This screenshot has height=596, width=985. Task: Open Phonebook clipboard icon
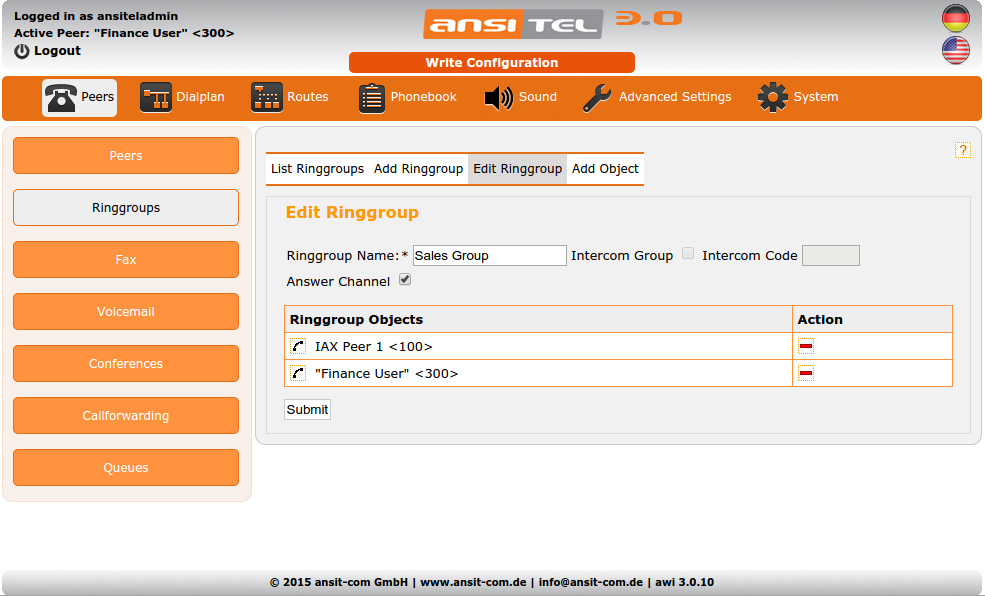pos(371,98)
